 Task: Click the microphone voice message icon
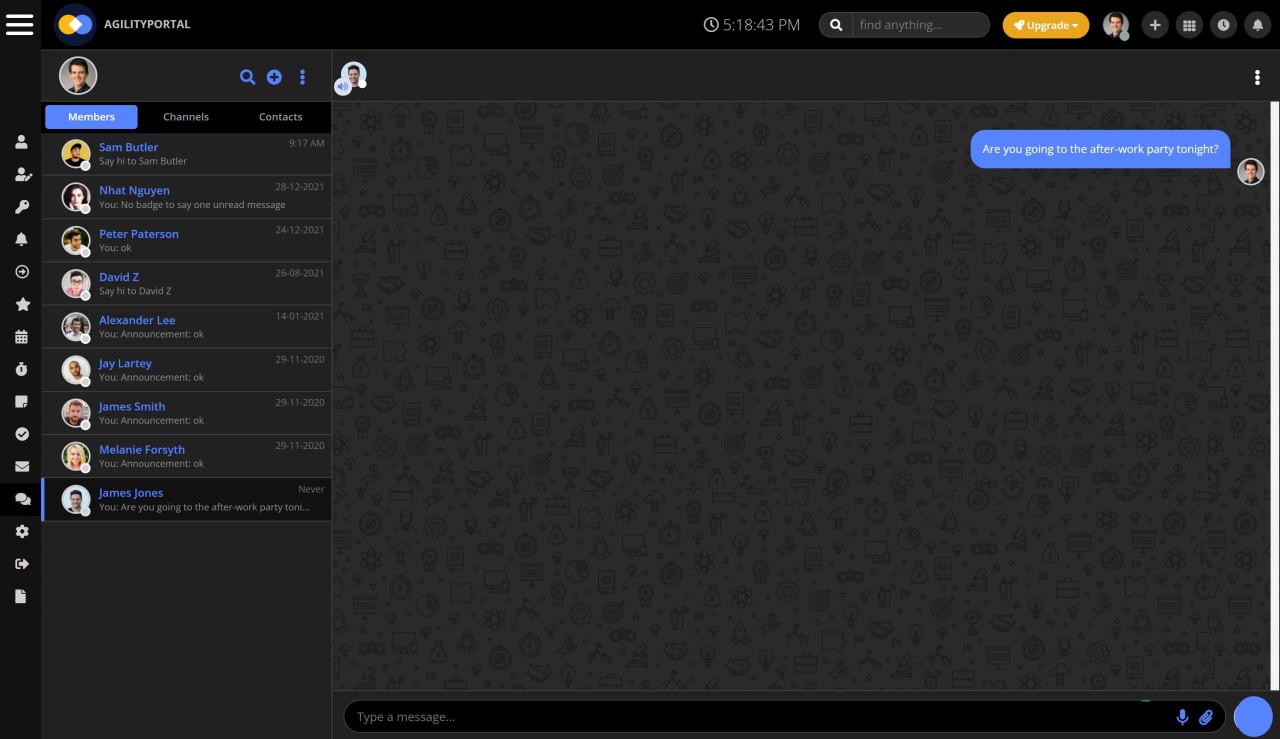1182,717
